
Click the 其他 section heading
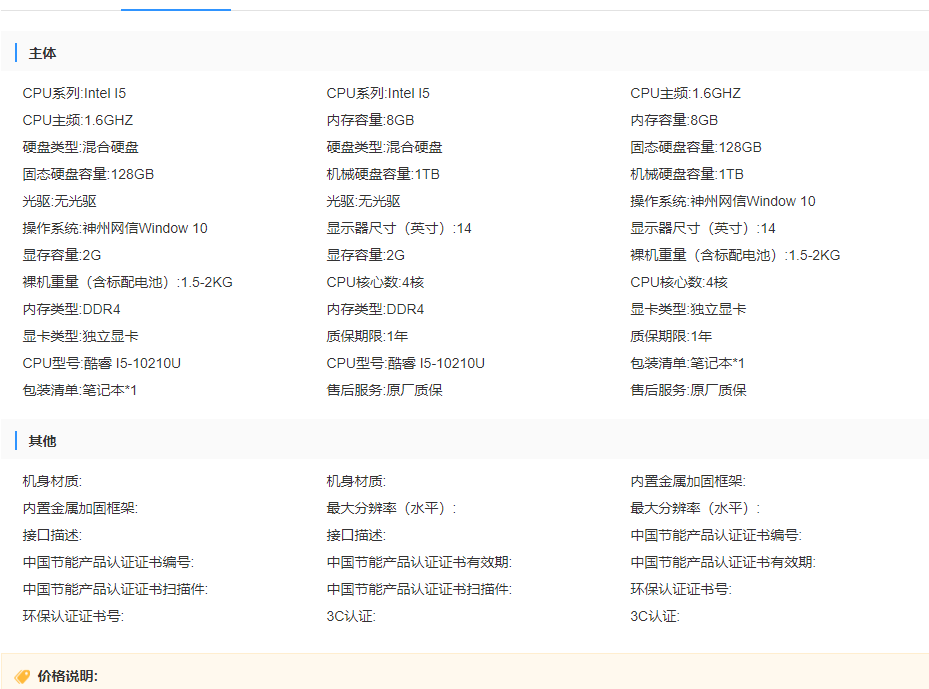click(x=43, y=441)
